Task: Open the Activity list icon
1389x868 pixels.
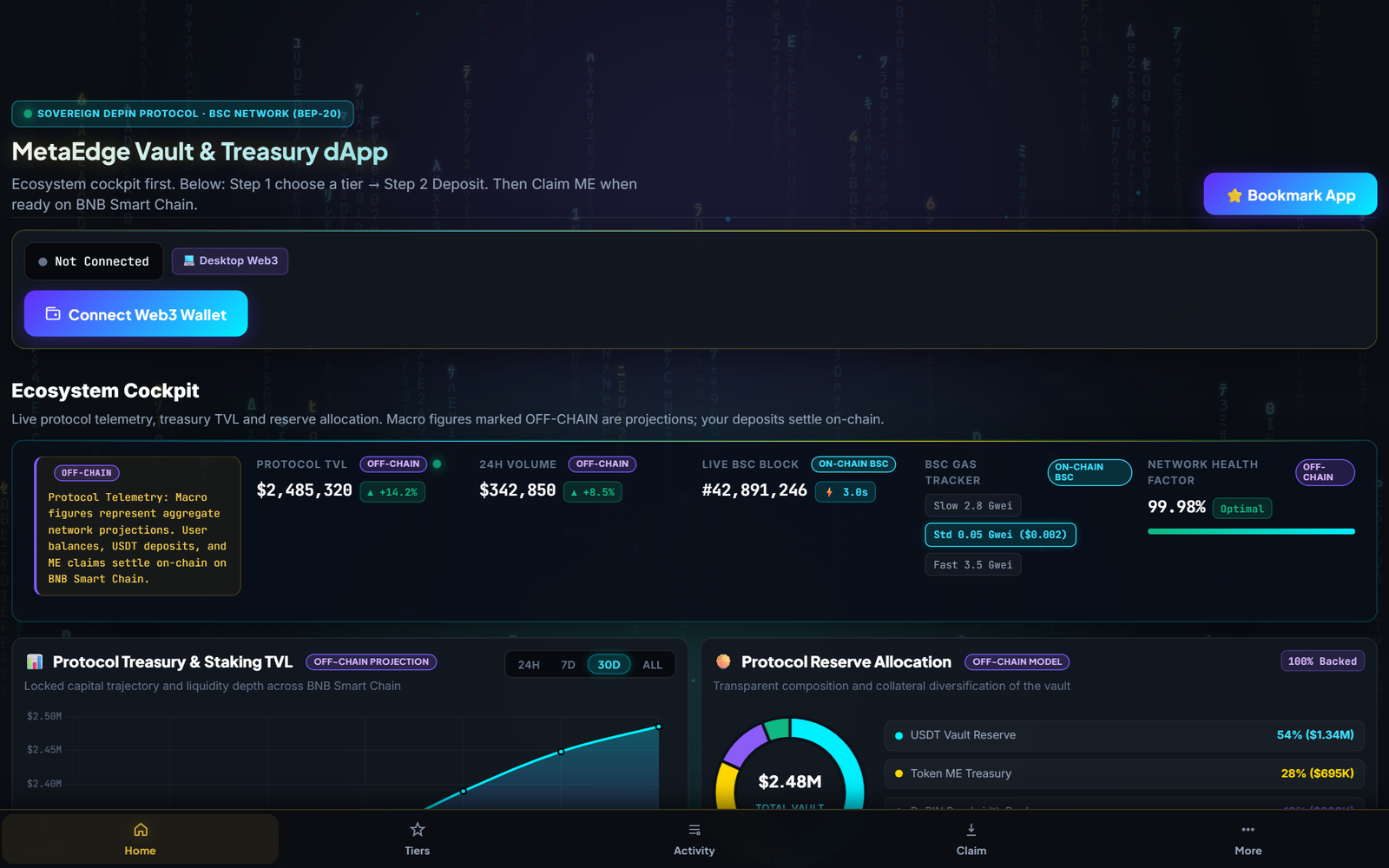Action: pyautogui.click(x=694, y=830)
